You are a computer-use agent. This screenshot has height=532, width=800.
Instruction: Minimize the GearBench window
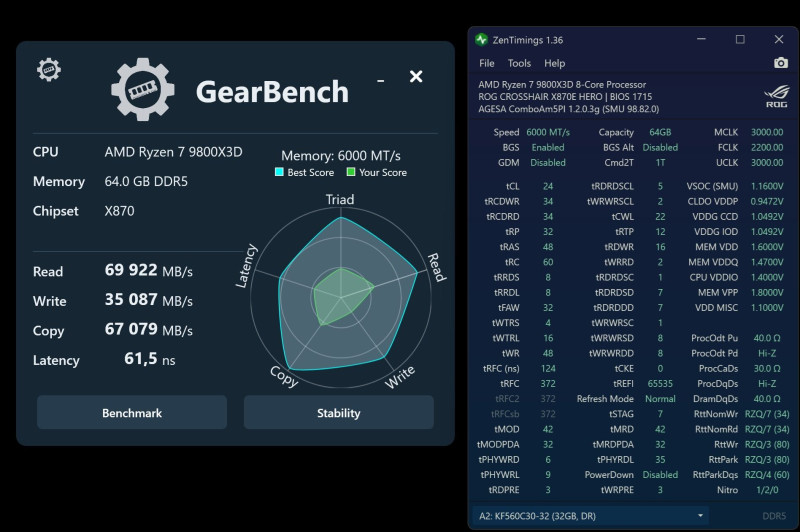(381, 81)
